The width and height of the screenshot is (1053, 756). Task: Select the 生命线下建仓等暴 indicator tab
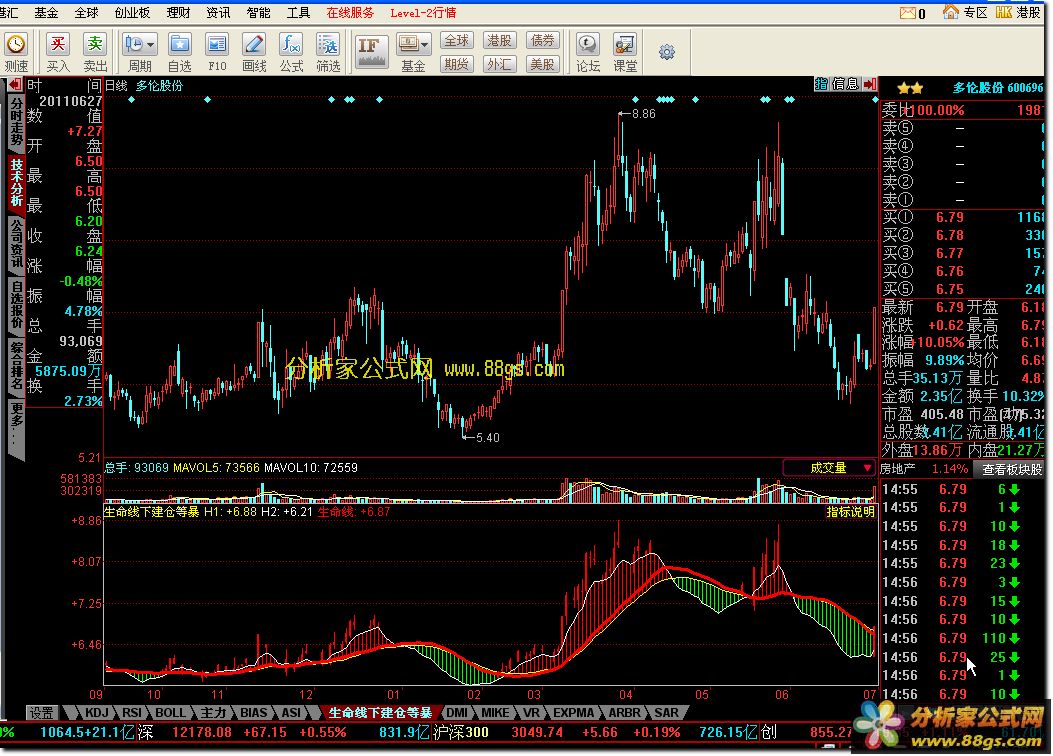380,712
